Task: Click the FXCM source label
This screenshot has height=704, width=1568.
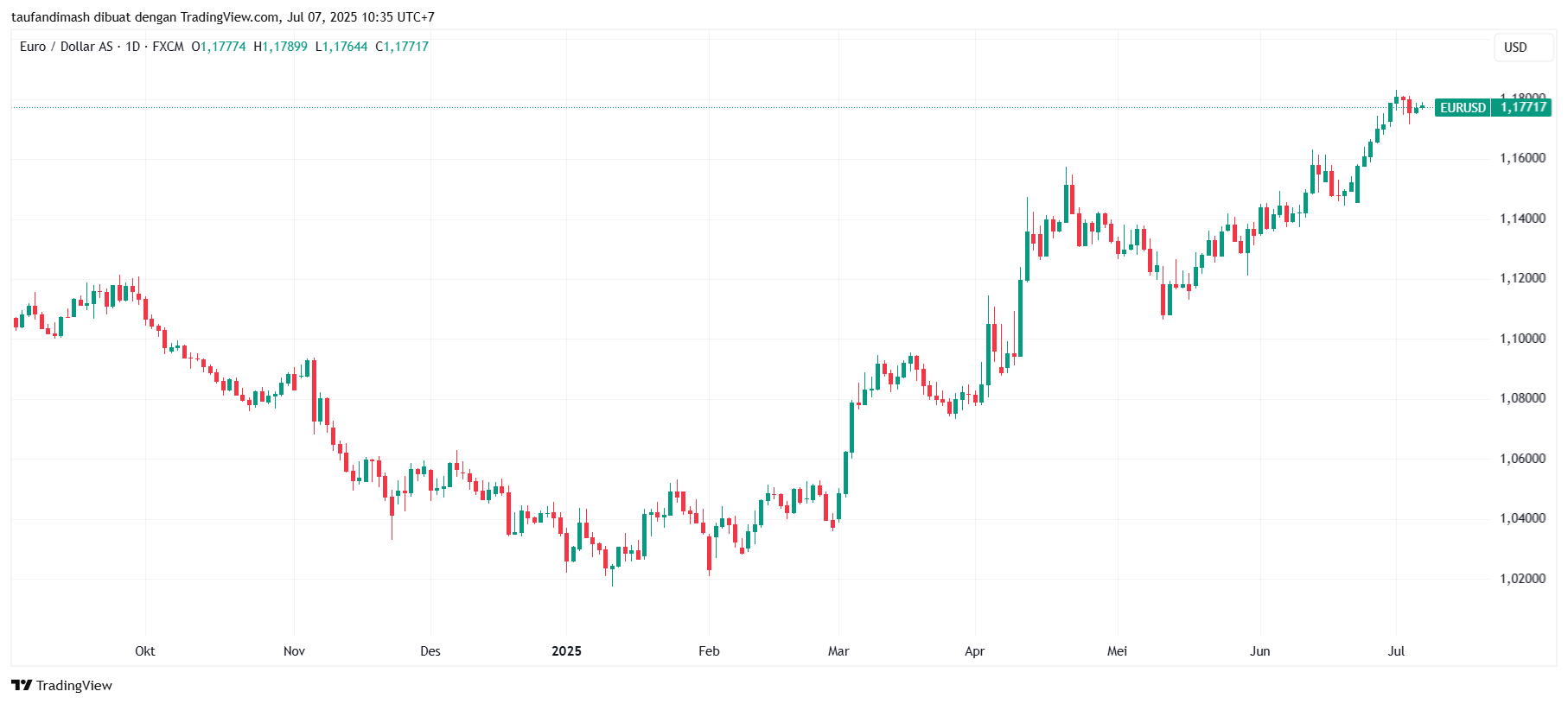Action: [x=169, y=47]
